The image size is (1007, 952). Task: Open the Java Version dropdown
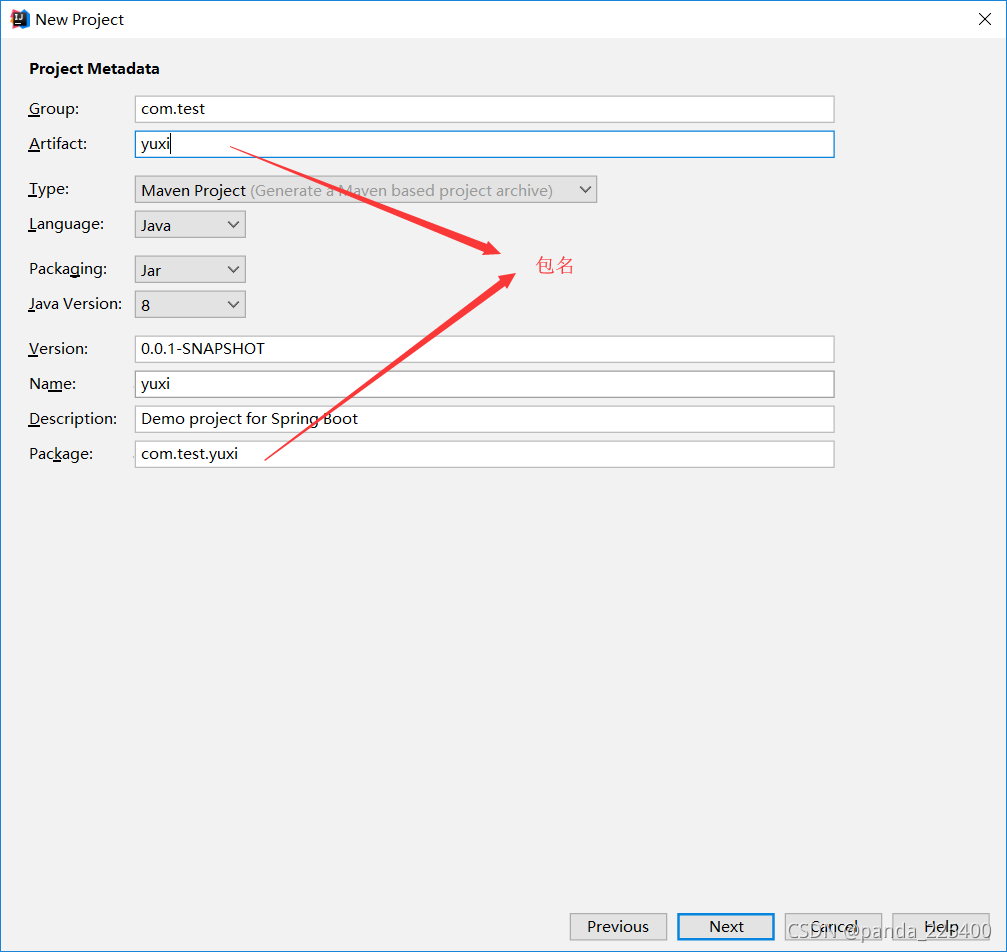tap(190, 304)
